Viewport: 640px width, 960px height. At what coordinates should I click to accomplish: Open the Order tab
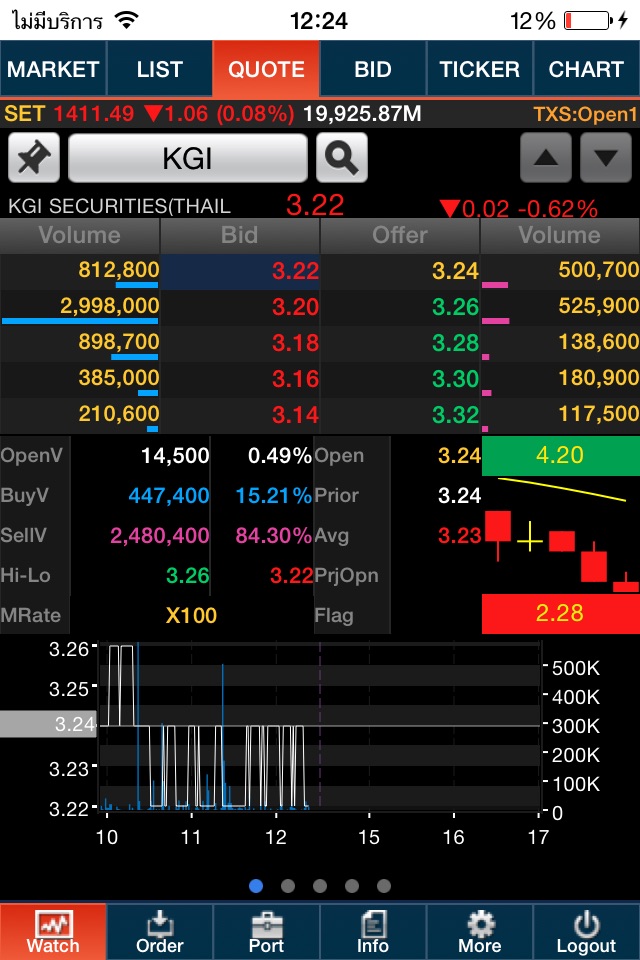[x=159, y=931]
